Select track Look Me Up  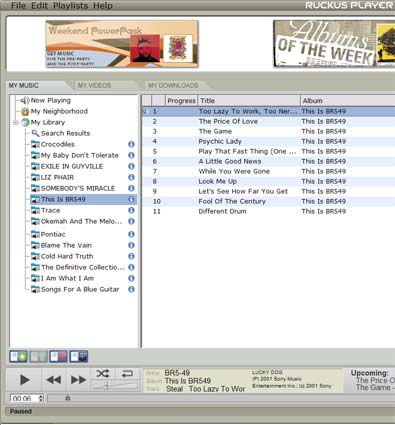(x=268, y=181)
